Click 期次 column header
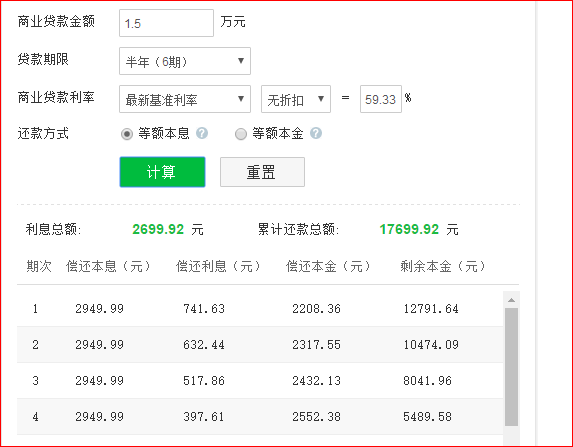Viewport: 573px width, 447px height. point(39,266)
